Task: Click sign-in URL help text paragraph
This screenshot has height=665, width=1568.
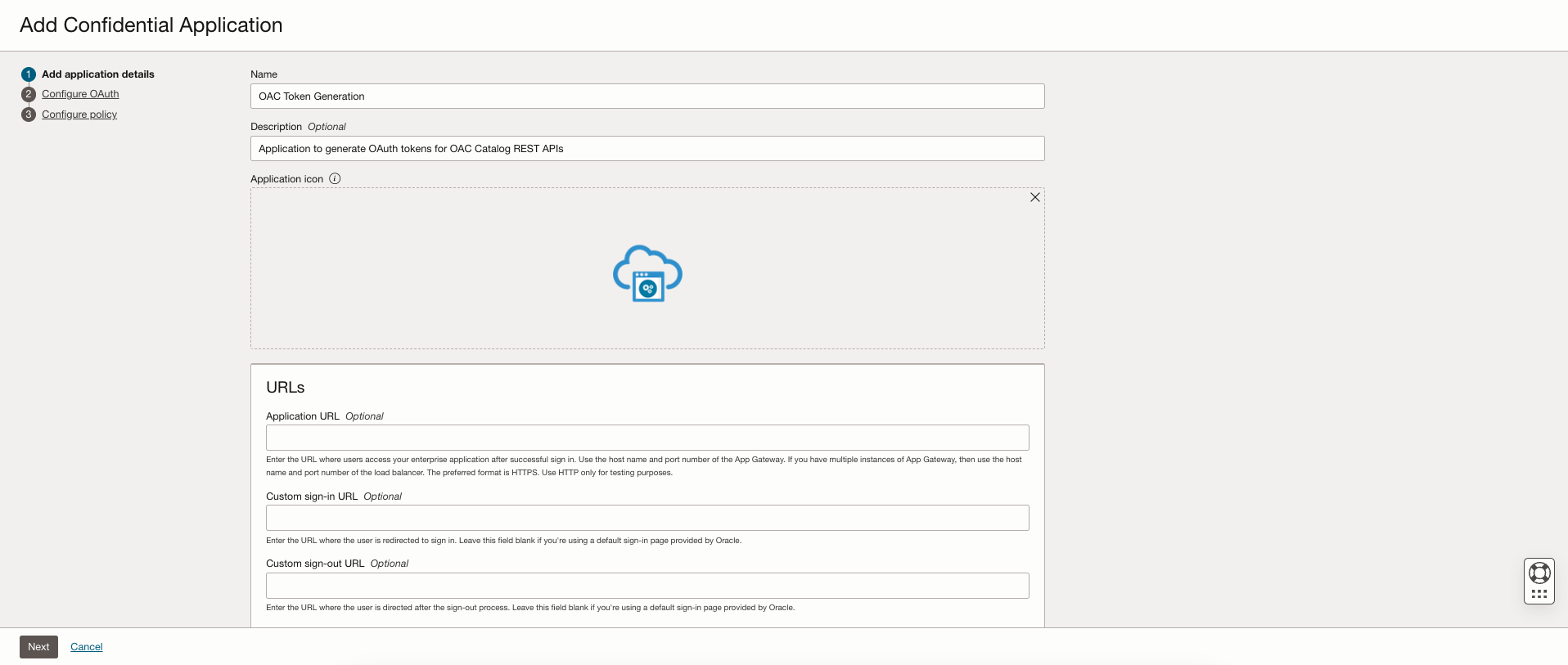Action: [x=503, y=541]
